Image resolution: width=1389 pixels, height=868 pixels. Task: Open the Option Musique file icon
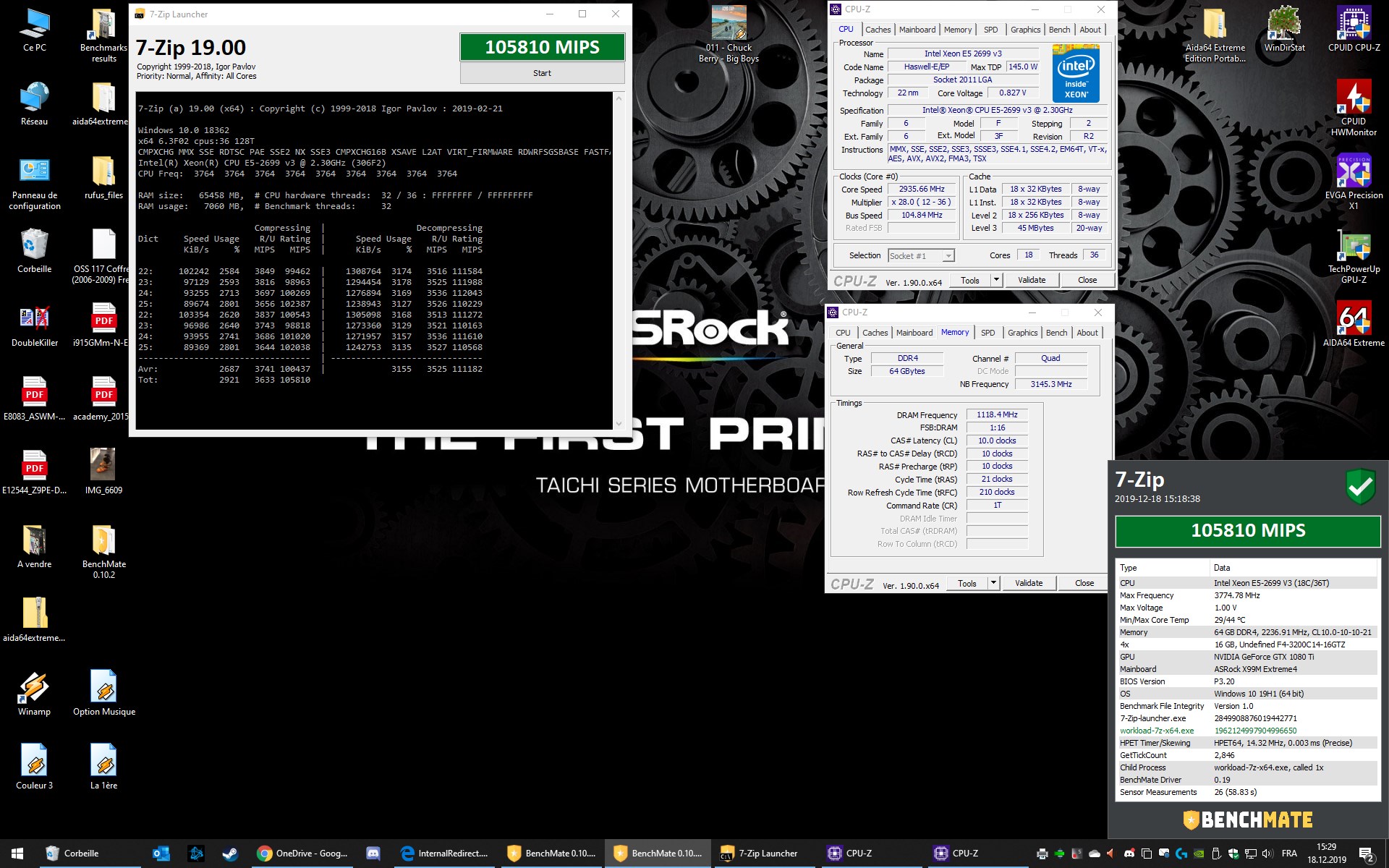[x=103, y=694]
